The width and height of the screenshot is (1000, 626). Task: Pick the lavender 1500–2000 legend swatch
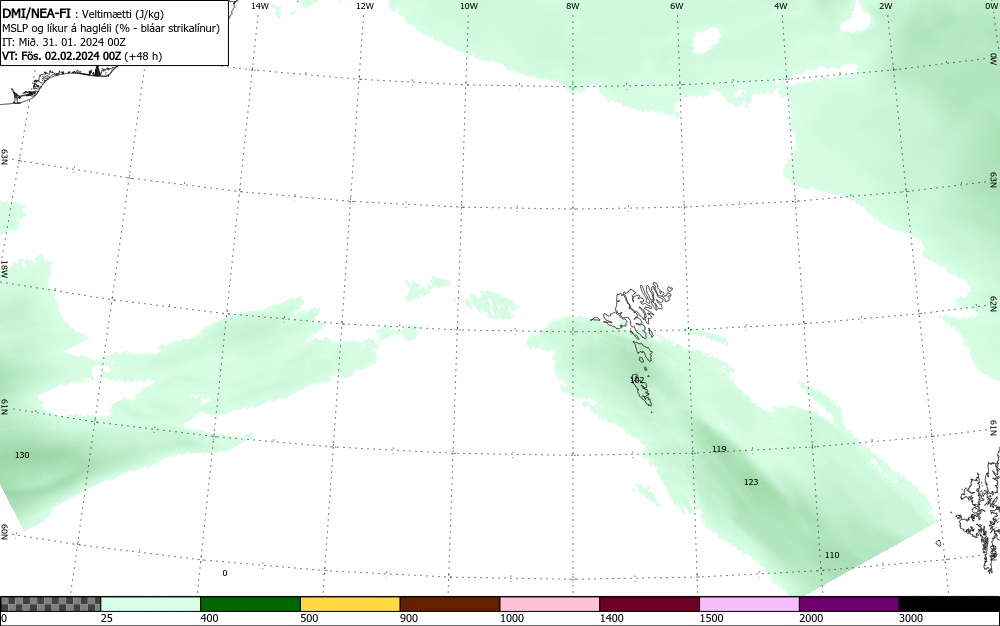(749, 604)
